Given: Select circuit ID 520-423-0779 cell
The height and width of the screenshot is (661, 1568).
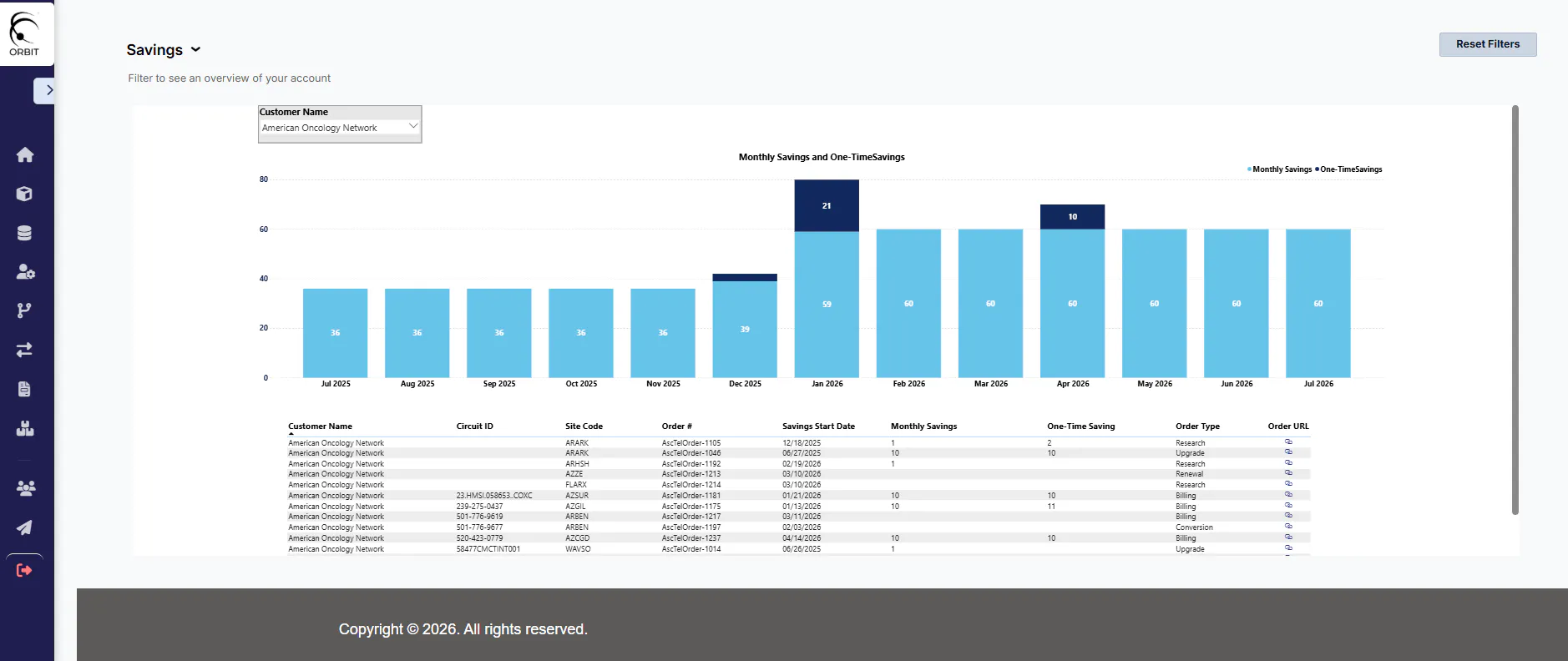Looking at the screenshot, I should pyautogui.click(x=479, y=538).
